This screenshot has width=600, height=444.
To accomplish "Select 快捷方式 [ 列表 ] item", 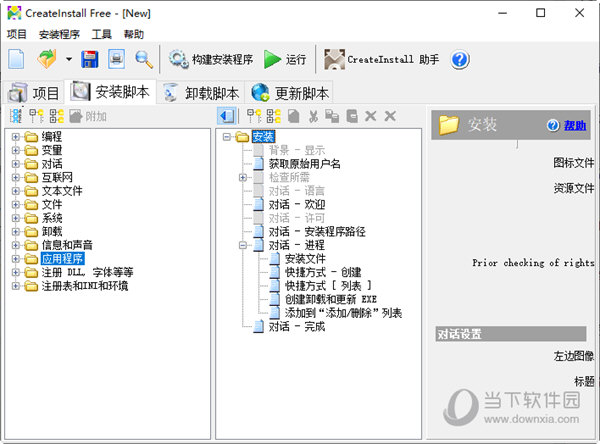I will [x=328, y=286].
